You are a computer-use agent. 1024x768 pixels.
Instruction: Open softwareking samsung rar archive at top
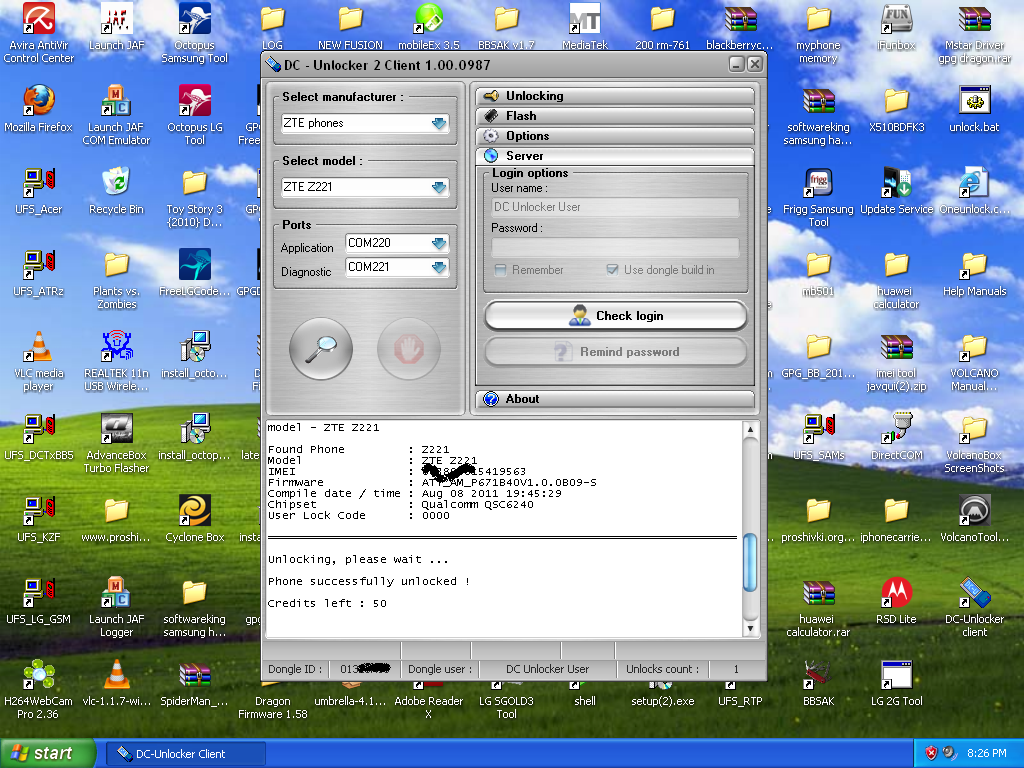click(818, 115)
